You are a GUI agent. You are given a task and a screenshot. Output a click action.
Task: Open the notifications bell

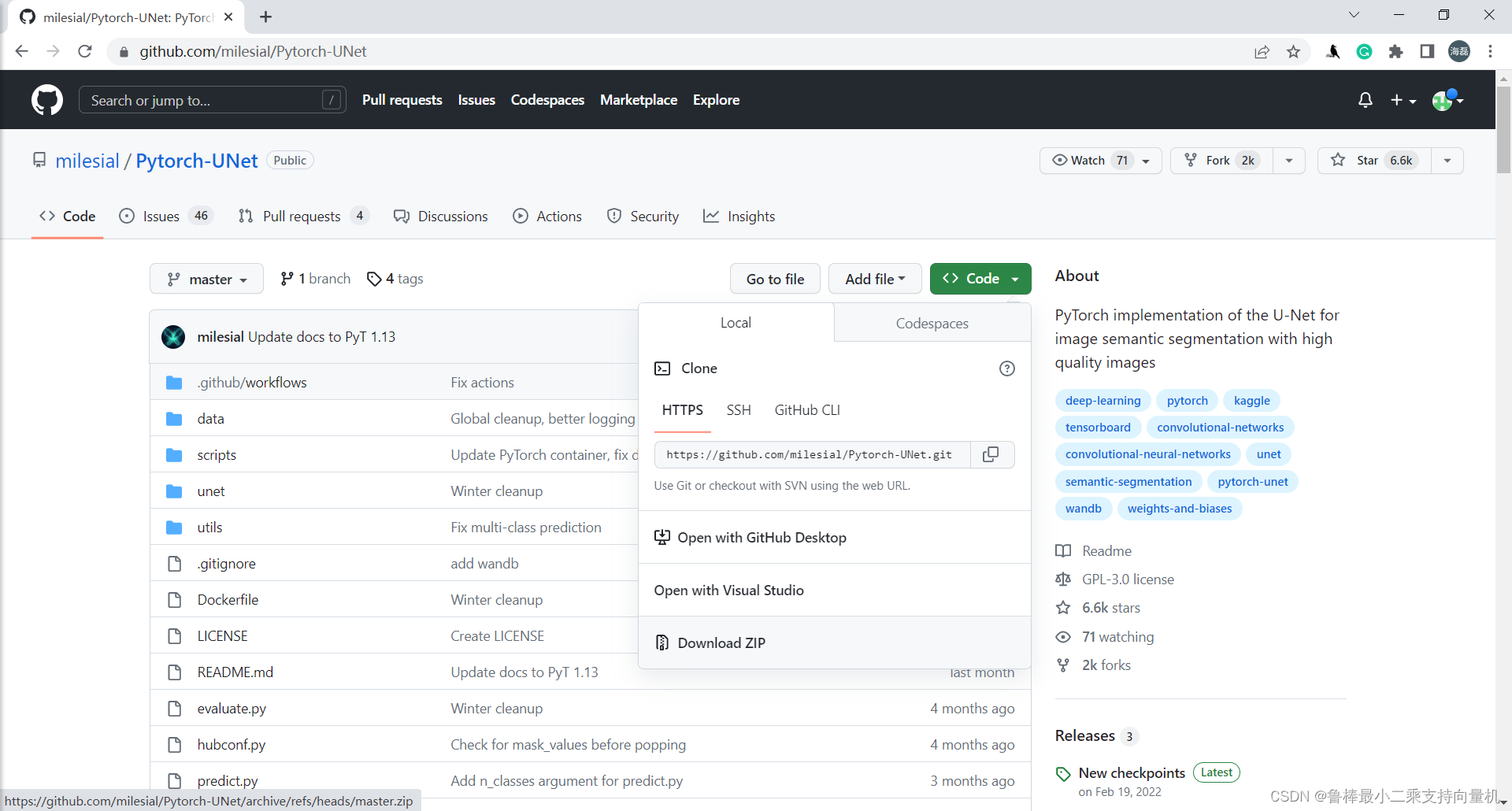point(1366,100)
